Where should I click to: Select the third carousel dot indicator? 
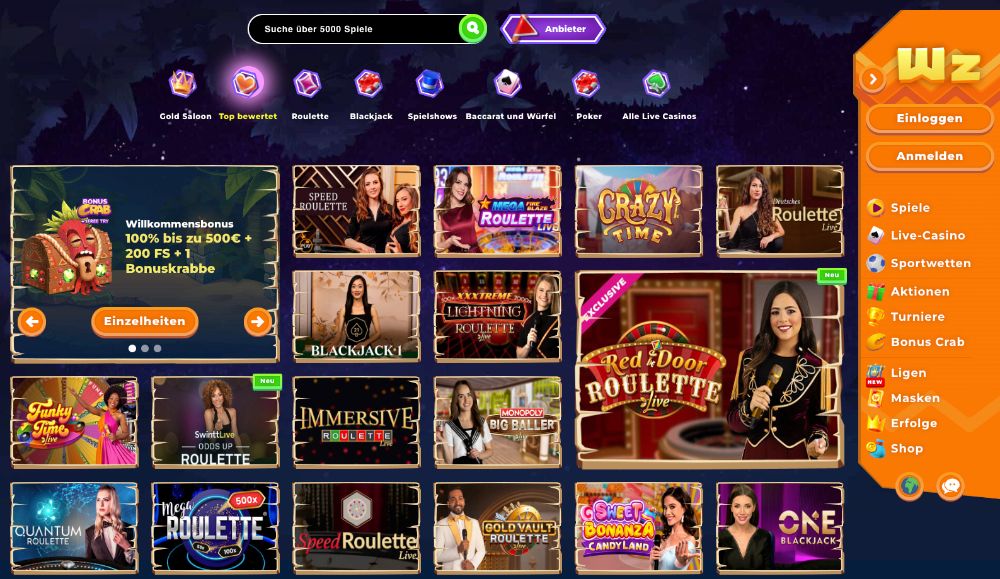click(x=158, y=348)
